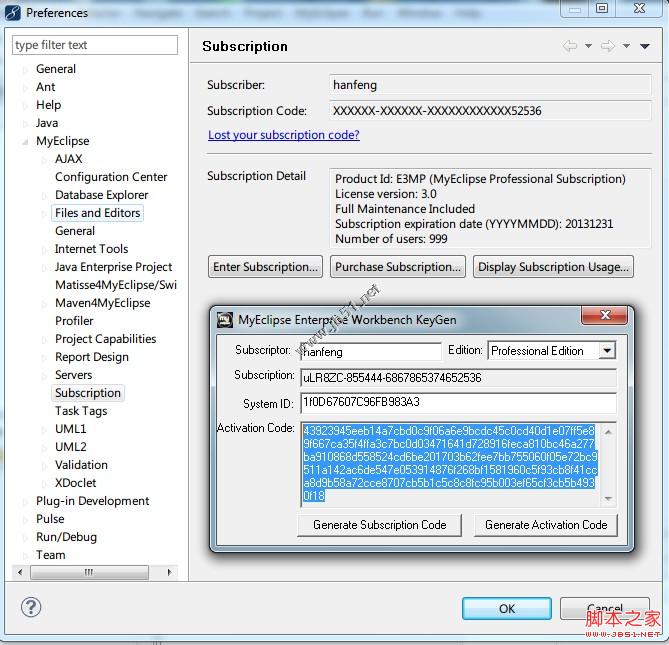The height and width of the screenshot is (645, 669).
Task: Select UML2 in the tree
Action: click(70, 447)
